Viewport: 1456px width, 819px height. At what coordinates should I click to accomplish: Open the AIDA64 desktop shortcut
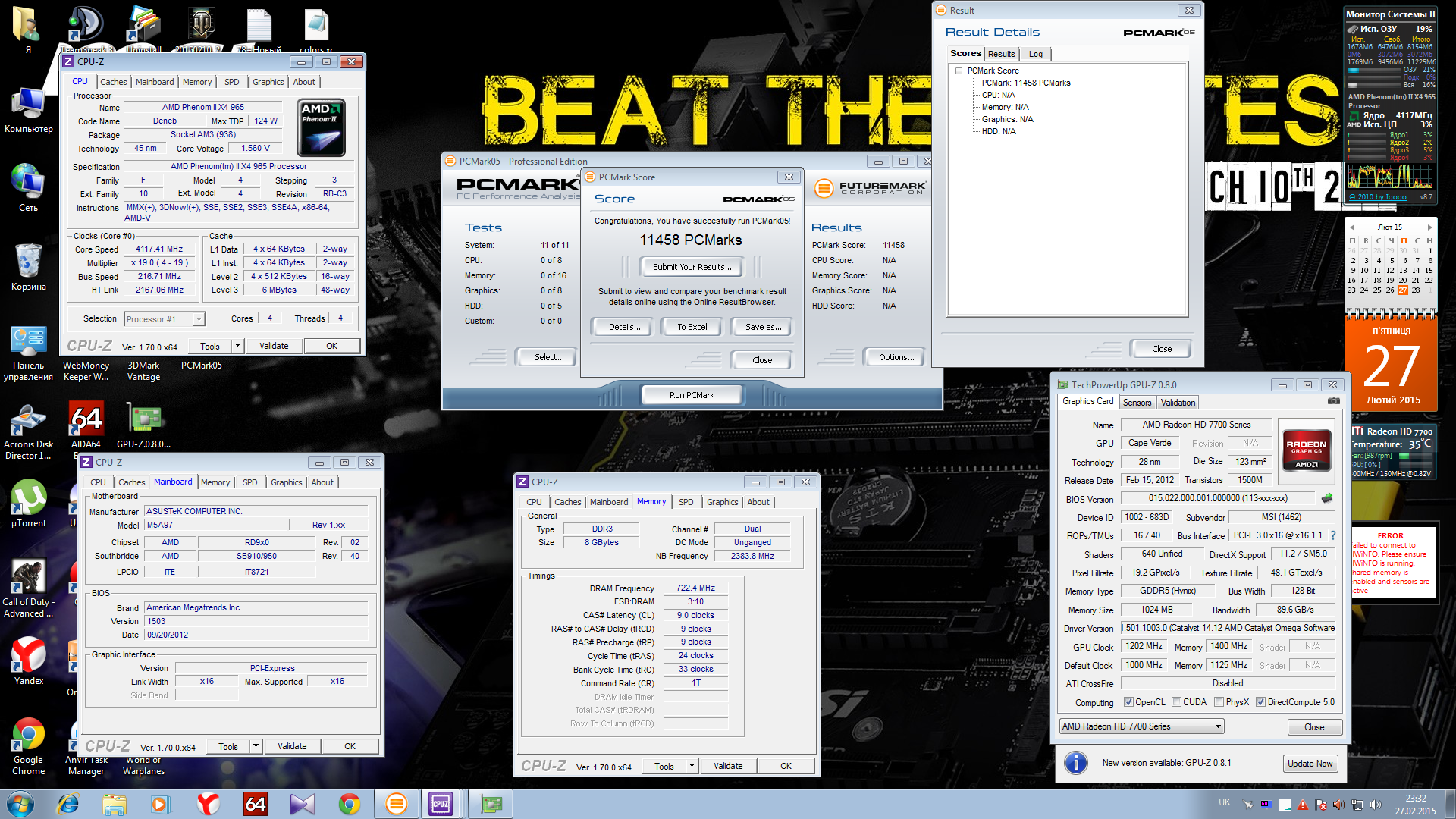coord(86,426)
